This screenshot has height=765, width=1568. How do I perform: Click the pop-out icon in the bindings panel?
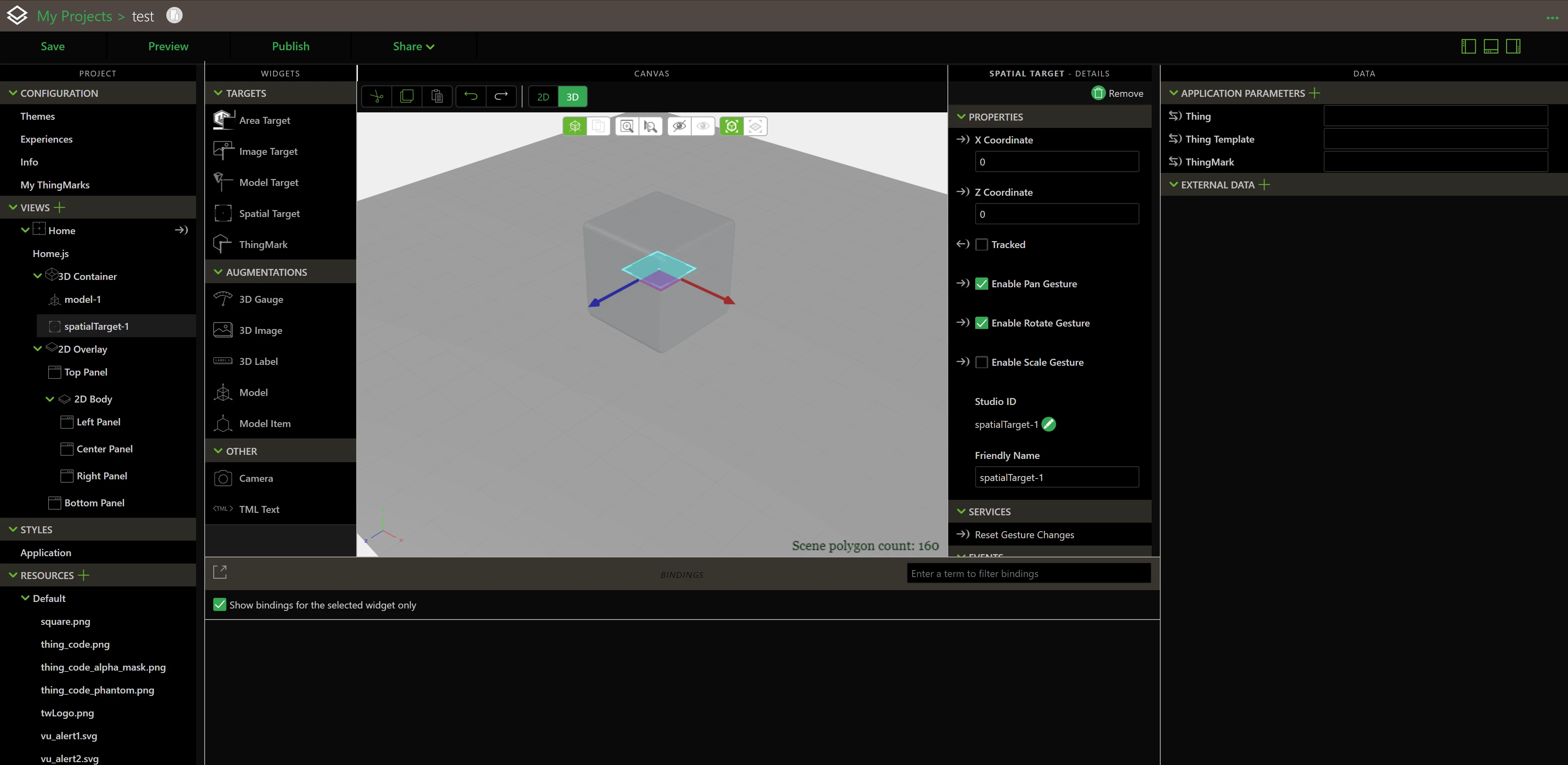[220, 572]
